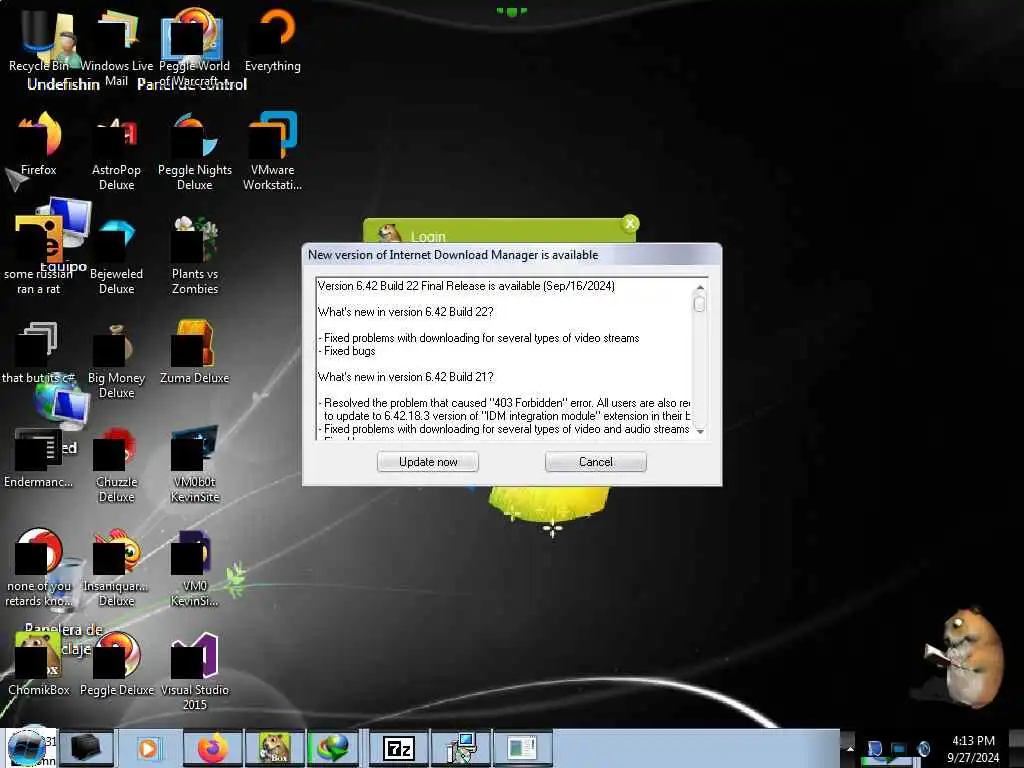Click the computer installer taskbar icon
This screenshot has height=768, width=1024.
pos(461,748)
